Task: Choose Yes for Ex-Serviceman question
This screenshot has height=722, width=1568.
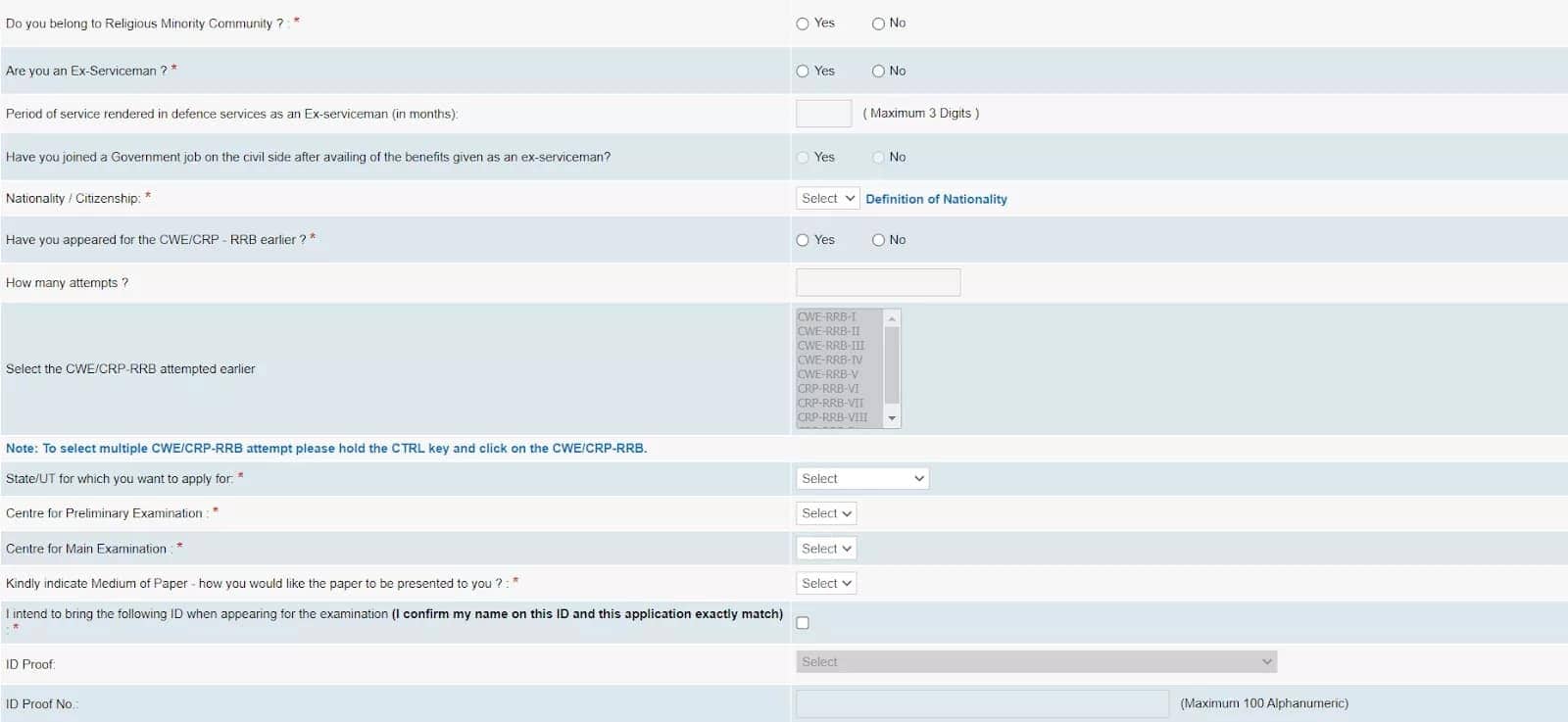Action: 803,72
